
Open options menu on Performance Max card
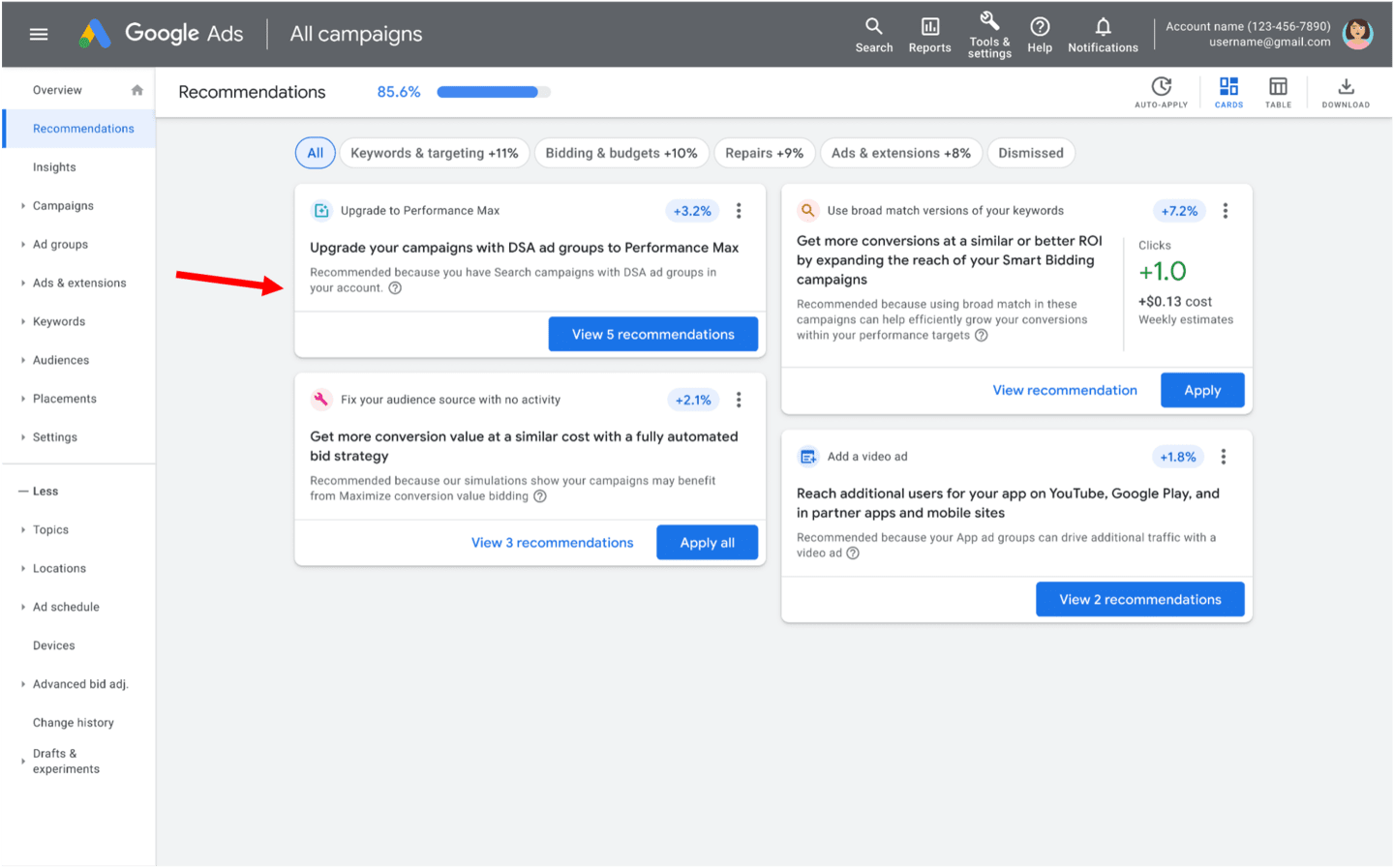point(739,211)
